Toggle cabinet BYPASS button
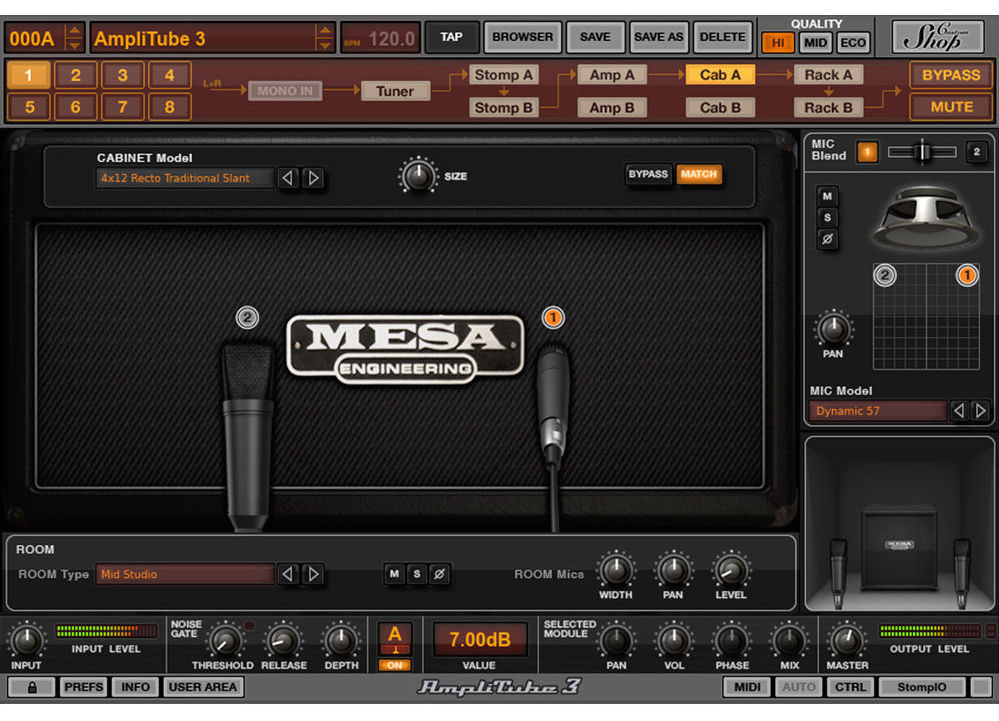This screenshot has height=721, width=999. 648,174
